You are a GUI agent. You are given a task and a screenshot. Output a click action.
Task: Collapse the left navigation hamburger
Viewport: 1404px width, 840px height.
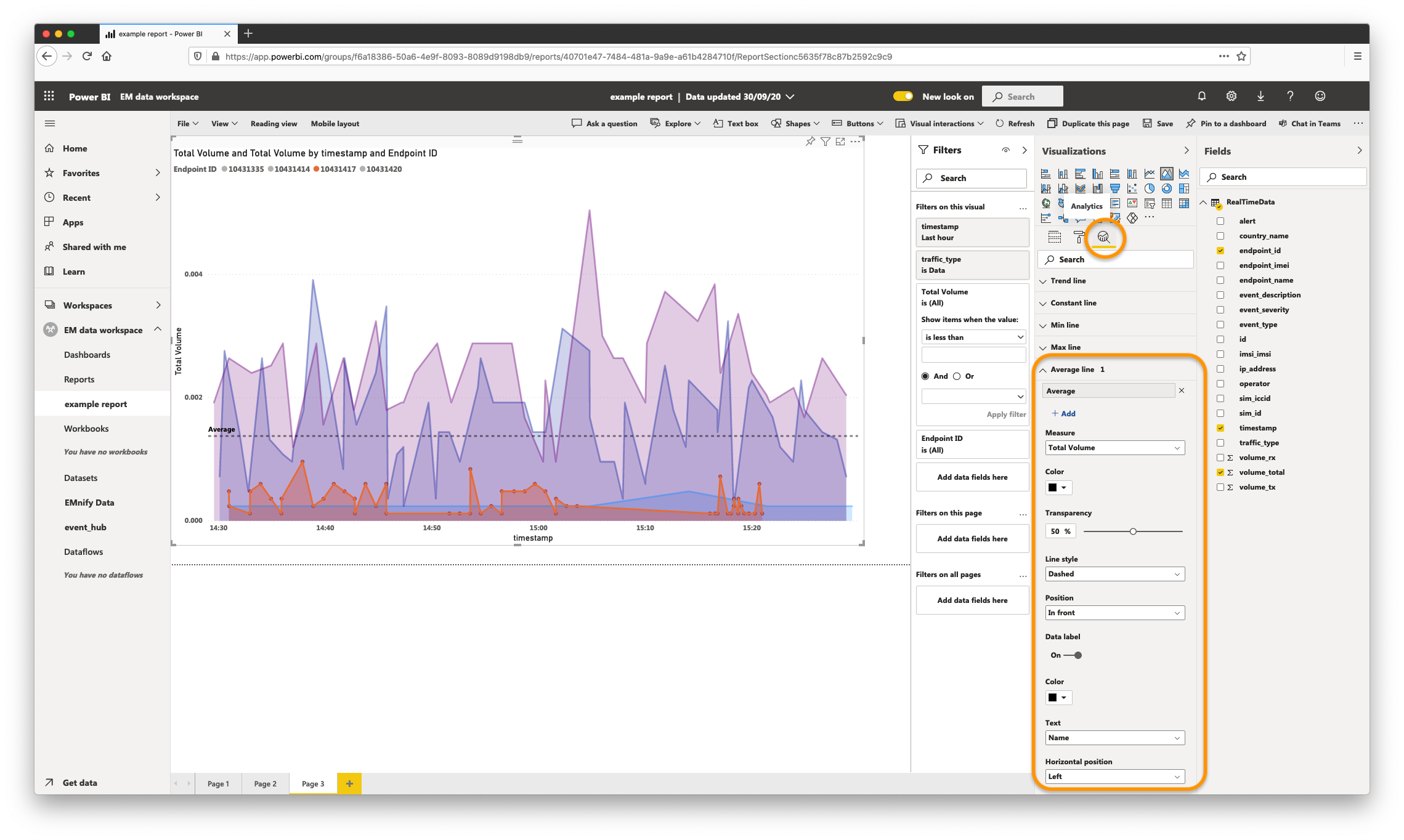[x=51, y=124]
